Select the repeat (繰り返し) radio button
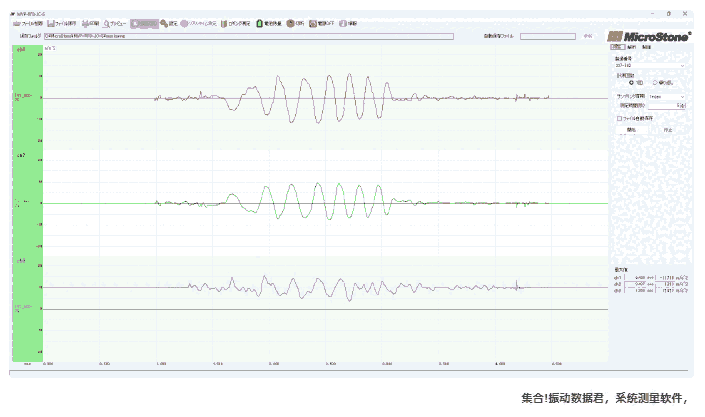 coord(654,83)
